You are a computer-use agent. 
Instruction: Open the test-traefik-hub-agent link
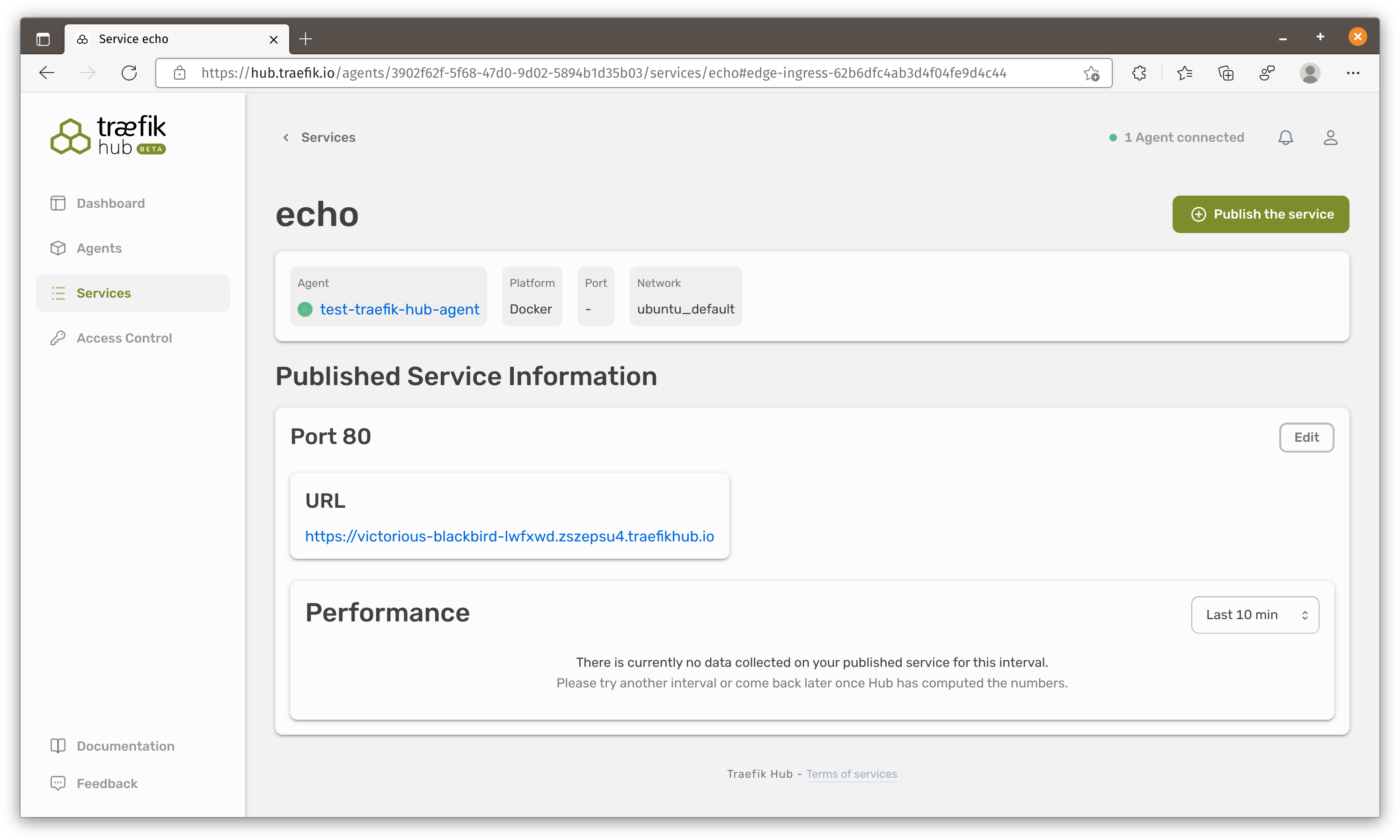pyautogui.click(x=399, y=309)
